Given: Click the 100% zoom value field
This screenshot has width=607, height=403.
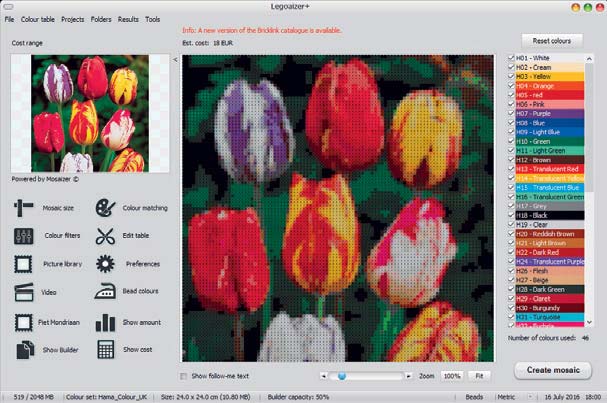Looking at the screenshot, I should click(x=452, y=376).
